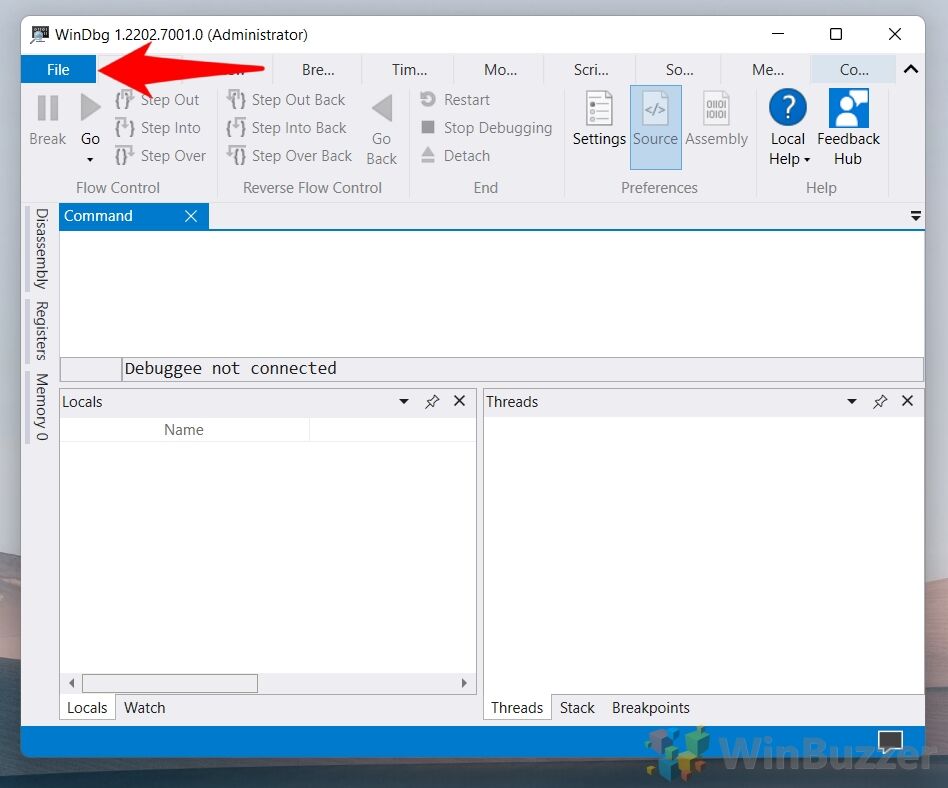The height and width of the screenshot is (788, 948).
Task: Pin the Threads panel
Action: pos(880,401)
